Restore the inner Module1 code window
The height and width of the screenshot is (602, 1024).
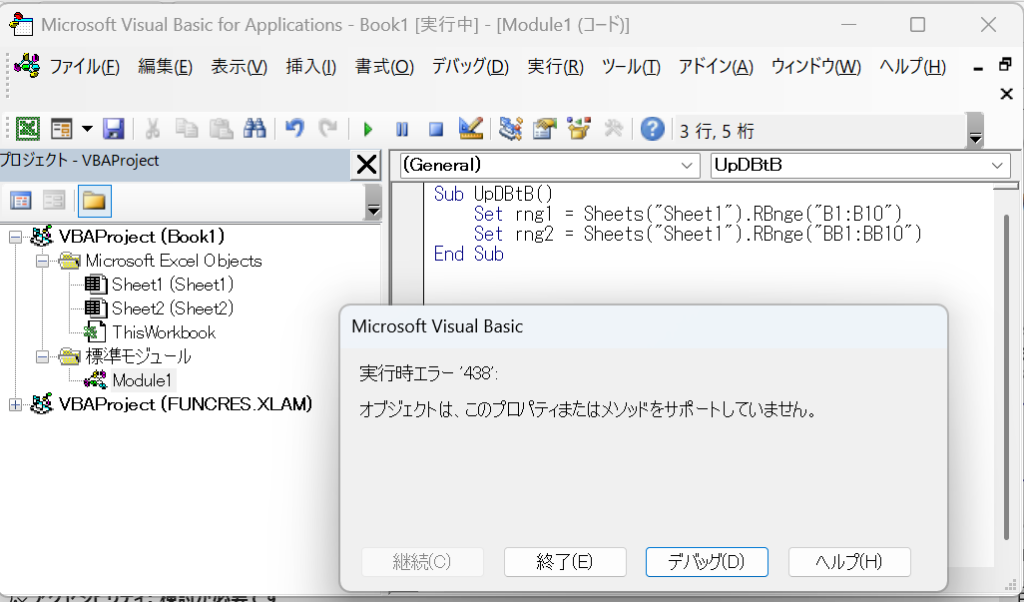(1006, 65)
